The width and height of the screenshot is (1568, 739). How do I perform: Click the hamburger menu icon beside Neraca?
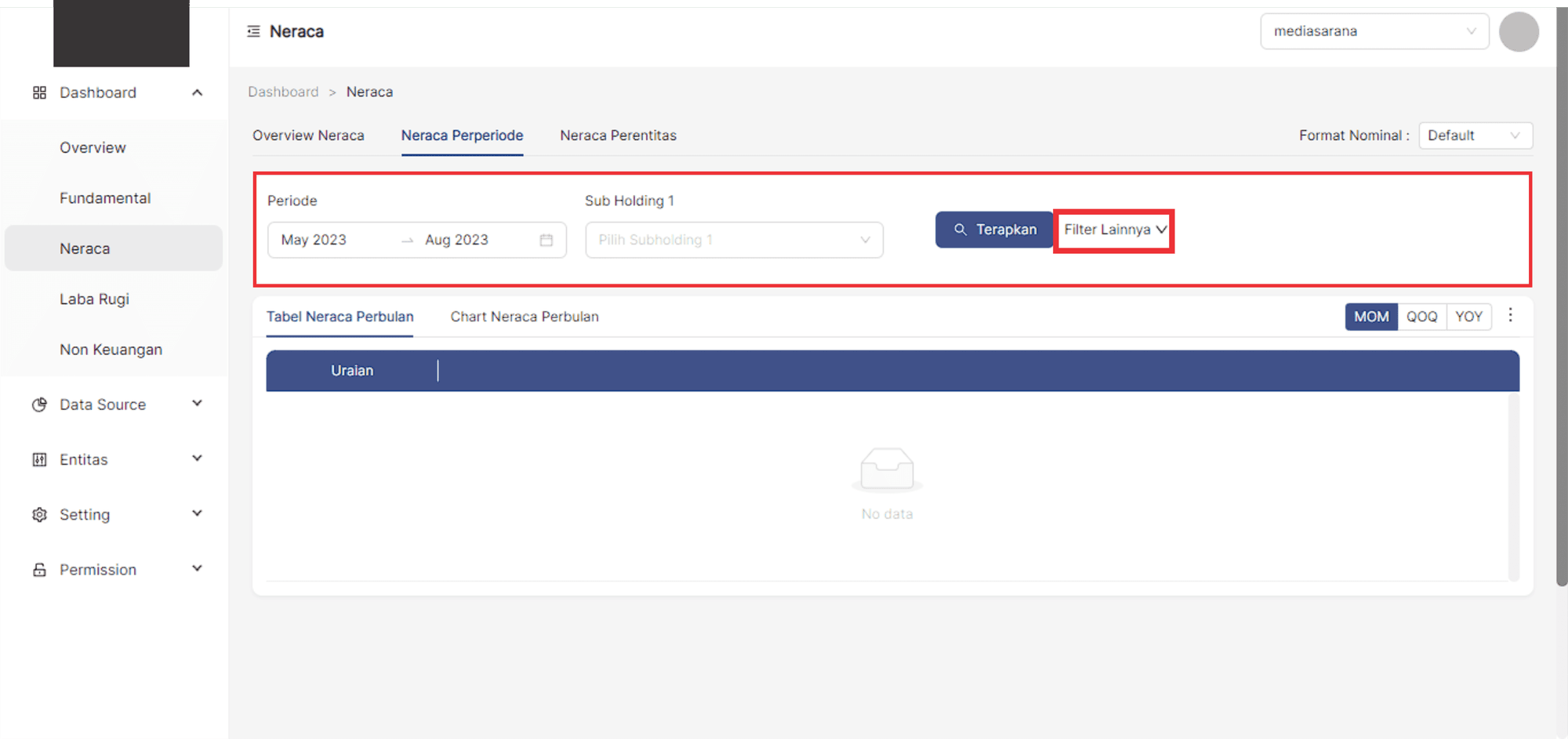coord(253,31)
